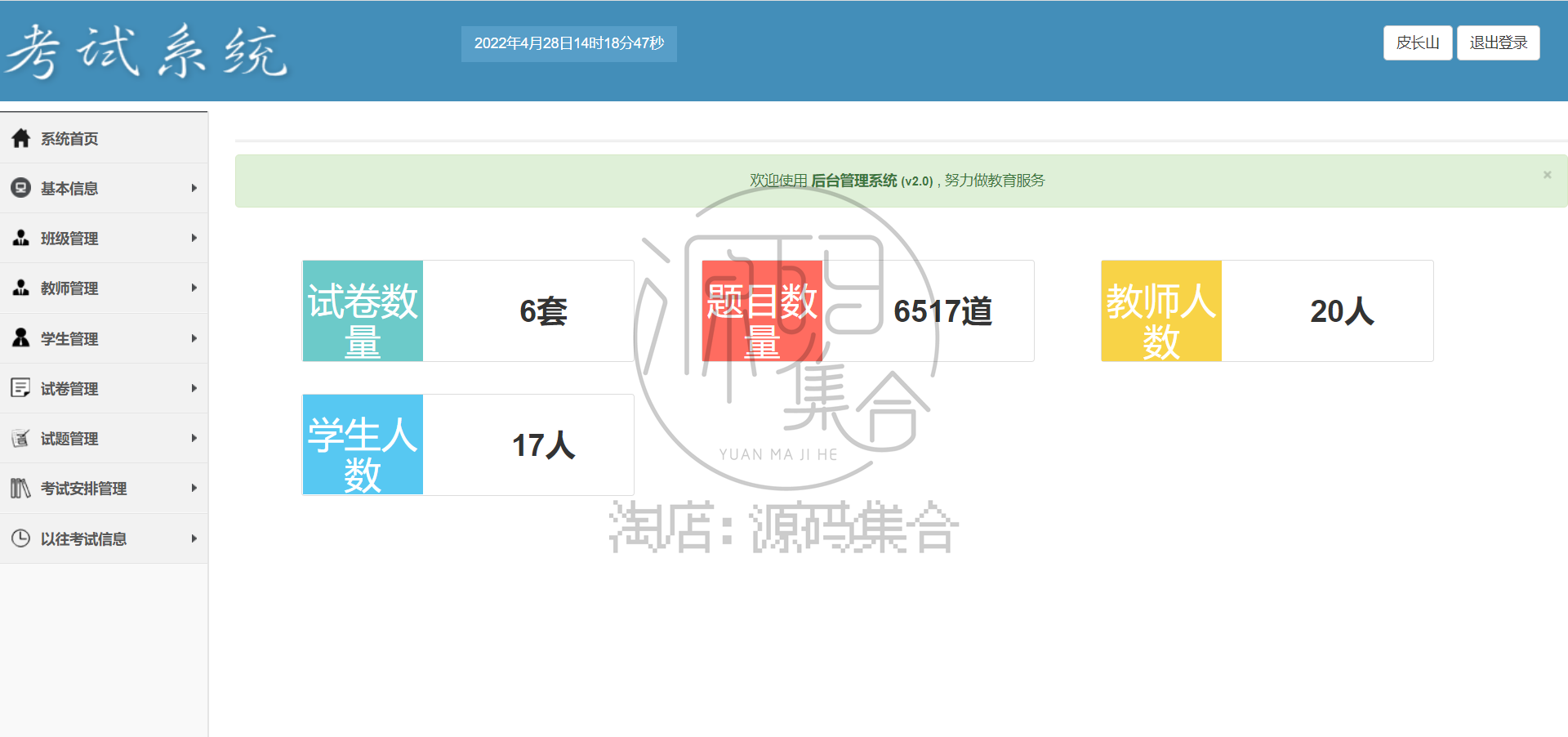Click the 班级管理 group icon

pyautogui.click(x=21, y=238)
